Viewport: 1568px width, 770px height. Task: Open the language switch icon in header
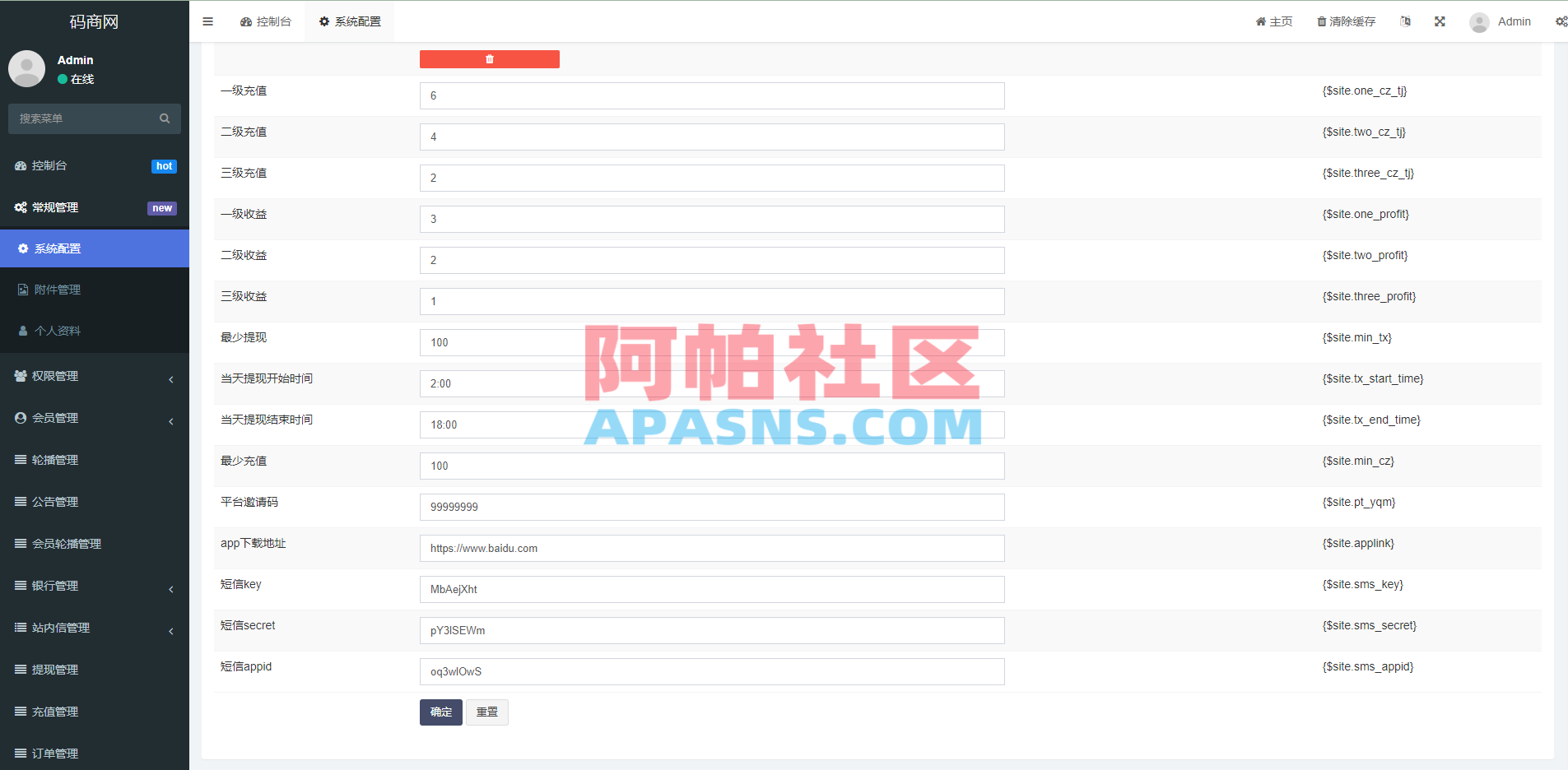1406,21
